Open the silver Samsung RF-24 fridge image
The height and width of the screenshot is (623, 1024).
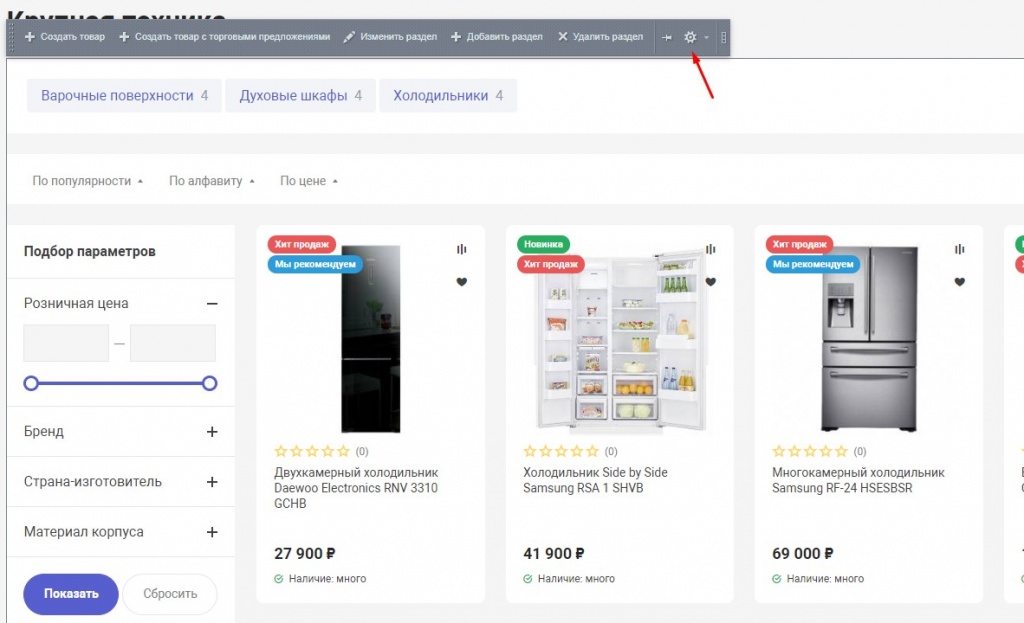pyautogui.click(x=869, y=338)
